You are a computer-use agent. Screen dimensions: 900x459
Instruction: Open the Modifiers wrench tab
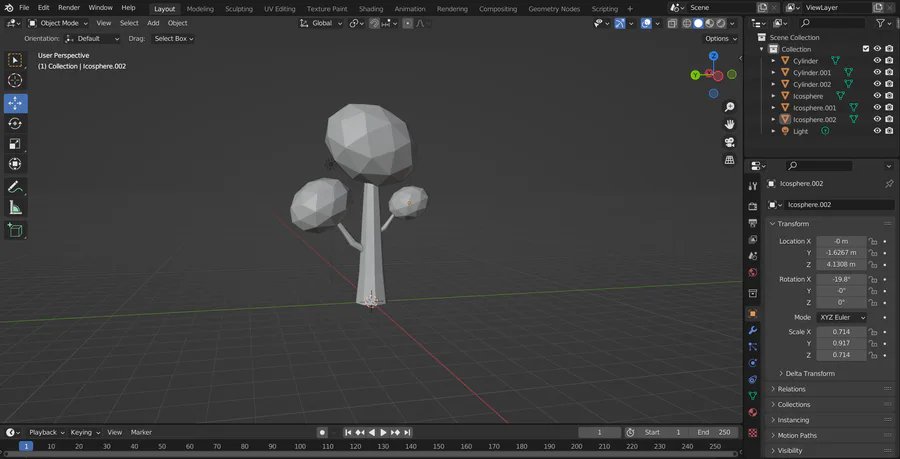(753, 330)
